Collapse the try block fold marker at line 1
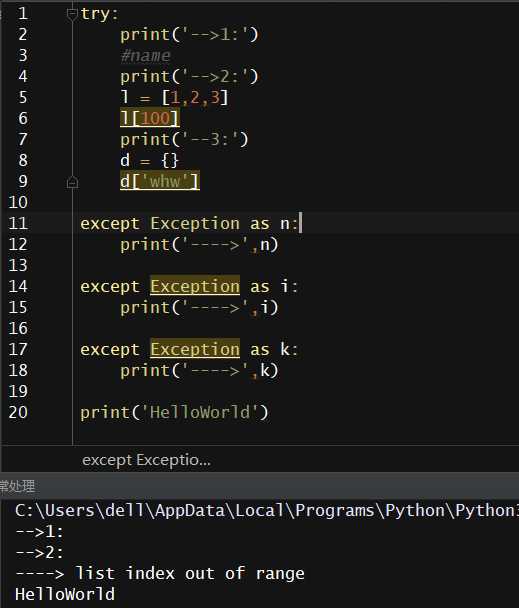519x608 pixels. (72, 14)
